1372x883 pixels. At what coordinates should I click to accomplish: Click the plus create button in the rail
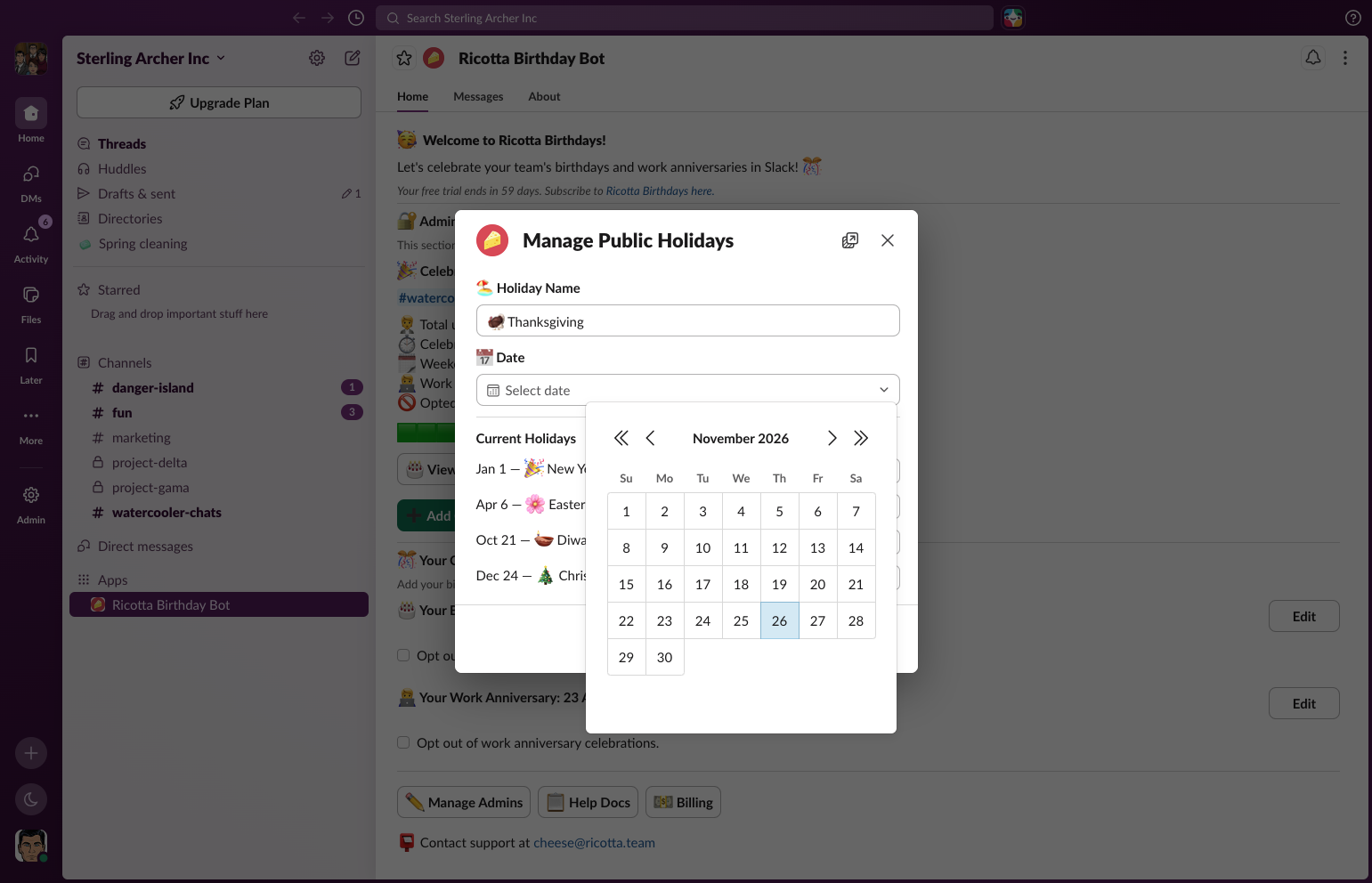coord(31,753)
